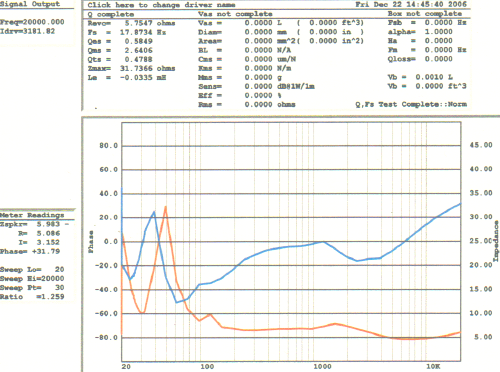Click the 'Box not complete' header
The height and width of the screenshot is (372, 500).
(425, 14)
